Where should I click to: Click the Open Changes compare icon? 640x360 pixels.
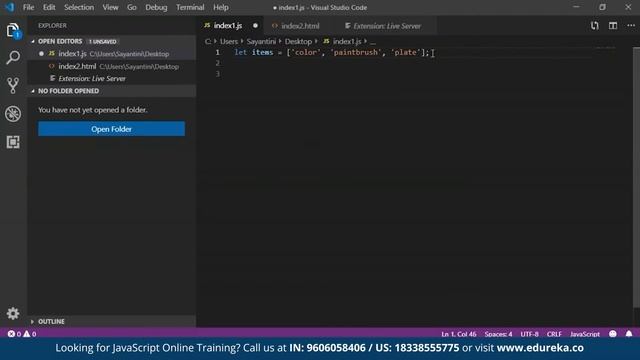[x=595, y=26]
